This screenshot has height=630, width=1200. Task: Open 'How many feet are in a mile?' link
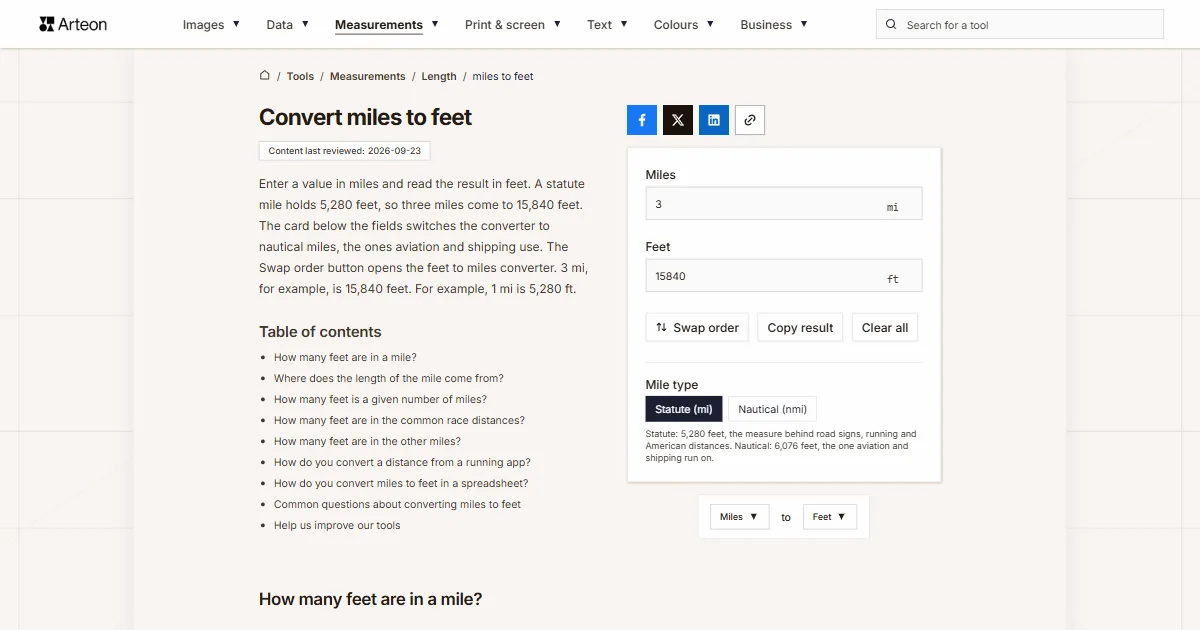click(x=345, y=357)
